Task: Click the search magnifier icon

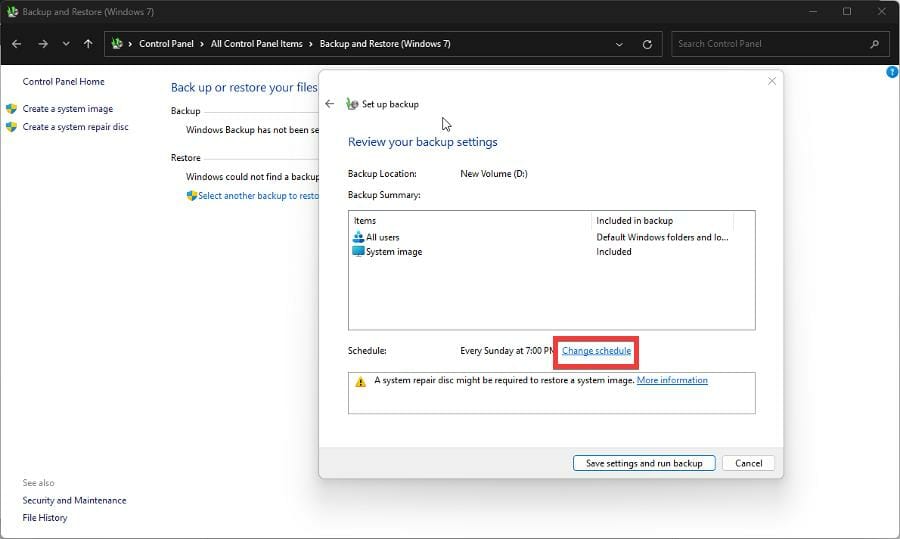Action: (874, 44)
